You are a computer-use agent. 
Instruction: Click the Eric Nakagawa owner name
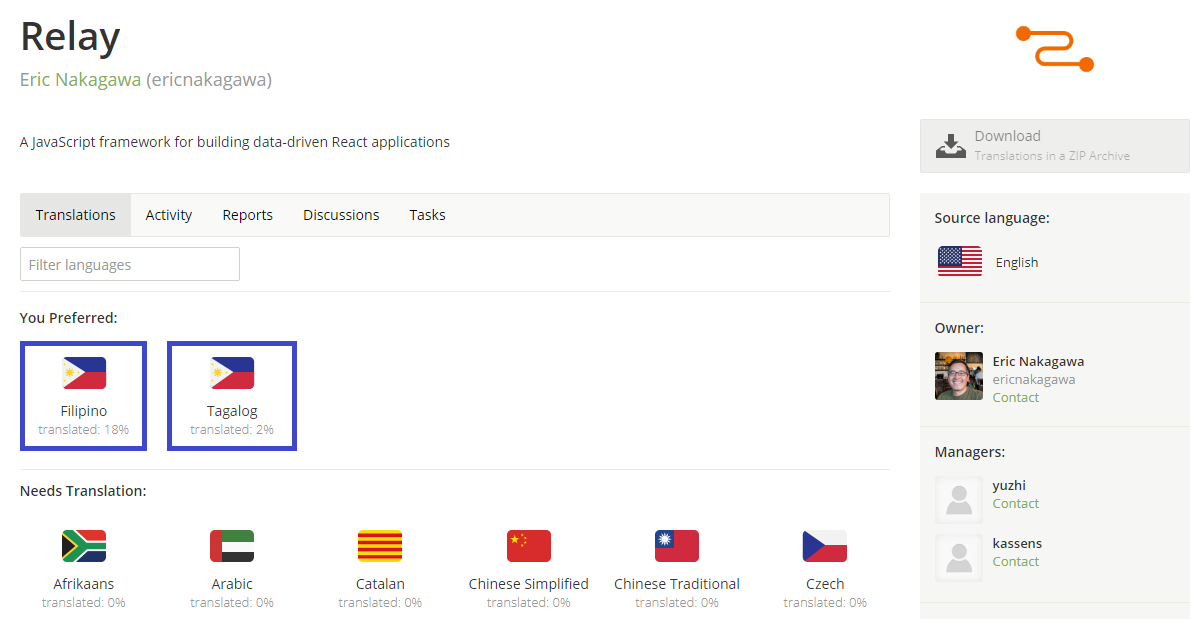coord(1038,361)
